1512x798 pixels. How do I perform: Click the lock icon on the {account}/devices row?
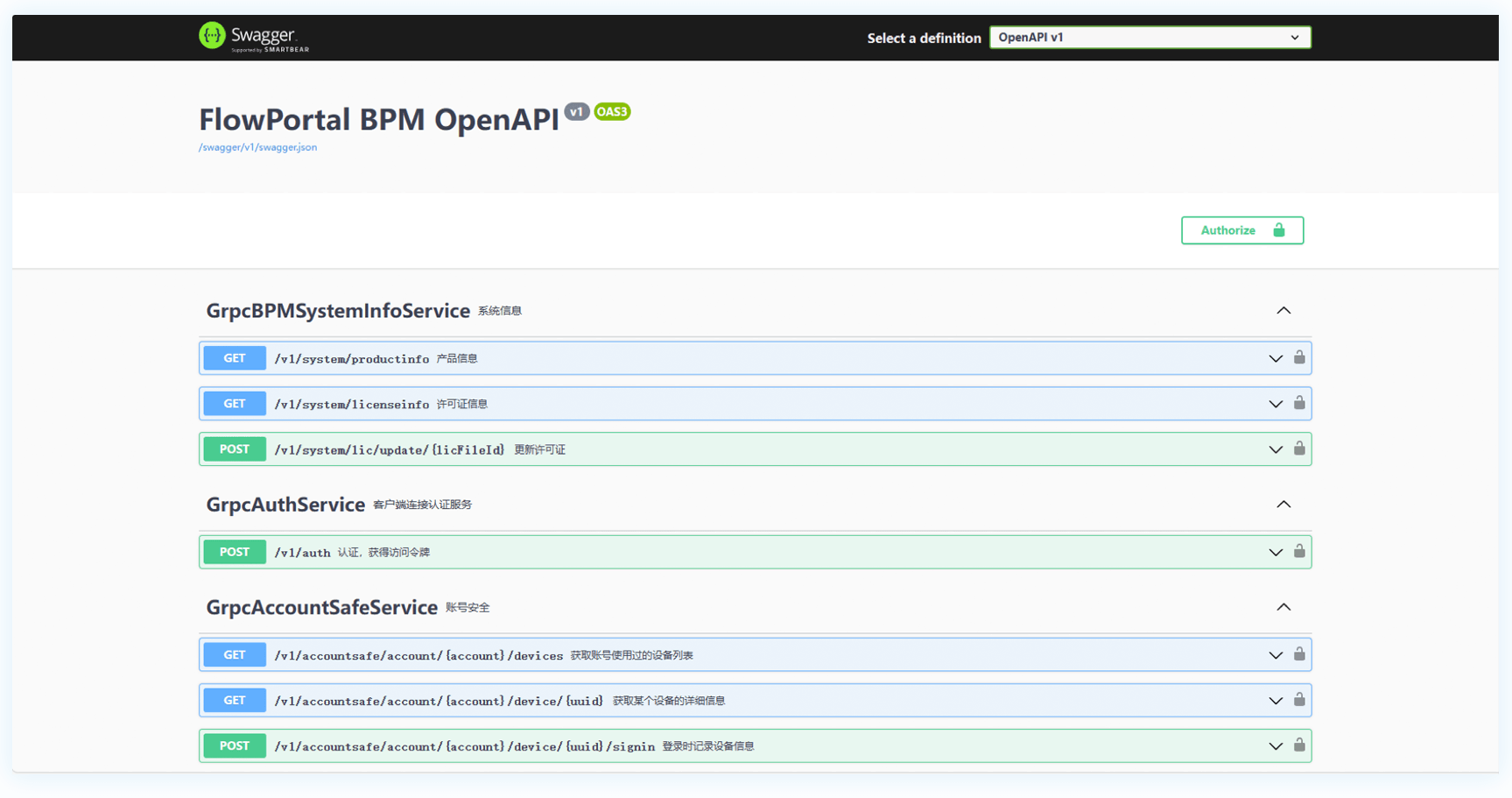click(x=1299, y=654)
